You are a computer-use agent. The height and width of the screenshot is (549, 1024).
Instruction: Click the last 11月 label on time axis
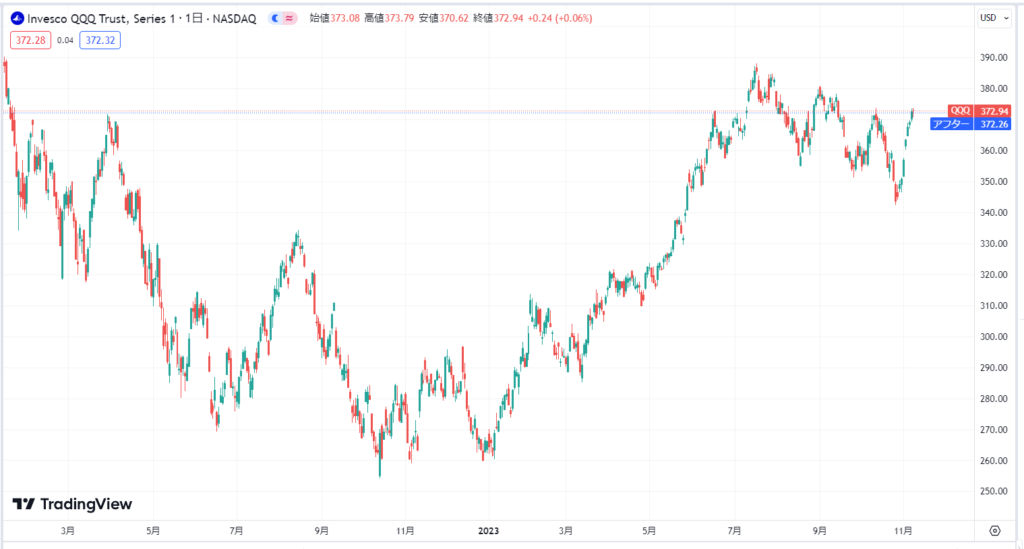903,531
